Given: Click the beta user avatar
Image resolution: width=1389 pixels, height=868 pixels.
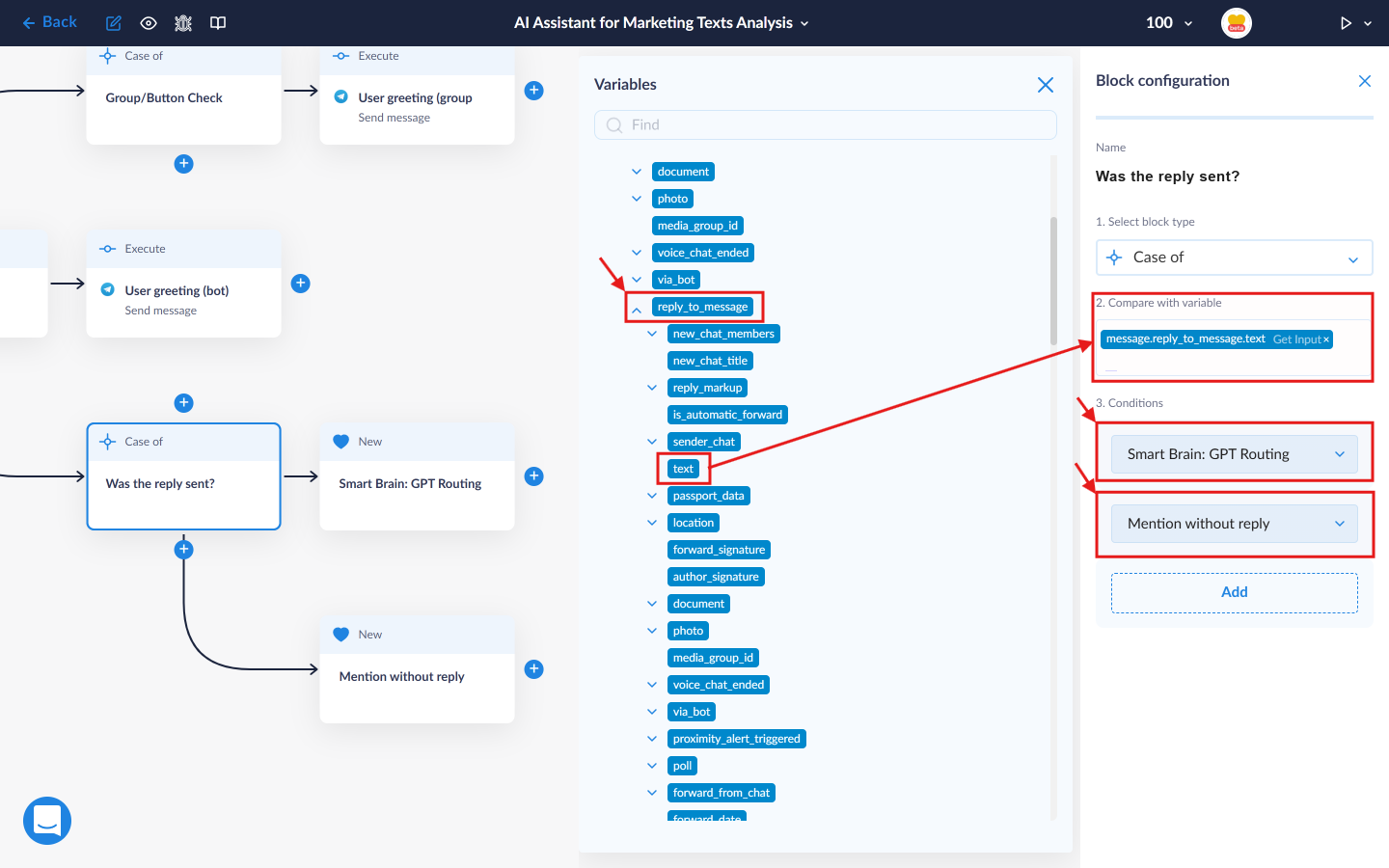Looking at the screenshot, I should 1237,23.
